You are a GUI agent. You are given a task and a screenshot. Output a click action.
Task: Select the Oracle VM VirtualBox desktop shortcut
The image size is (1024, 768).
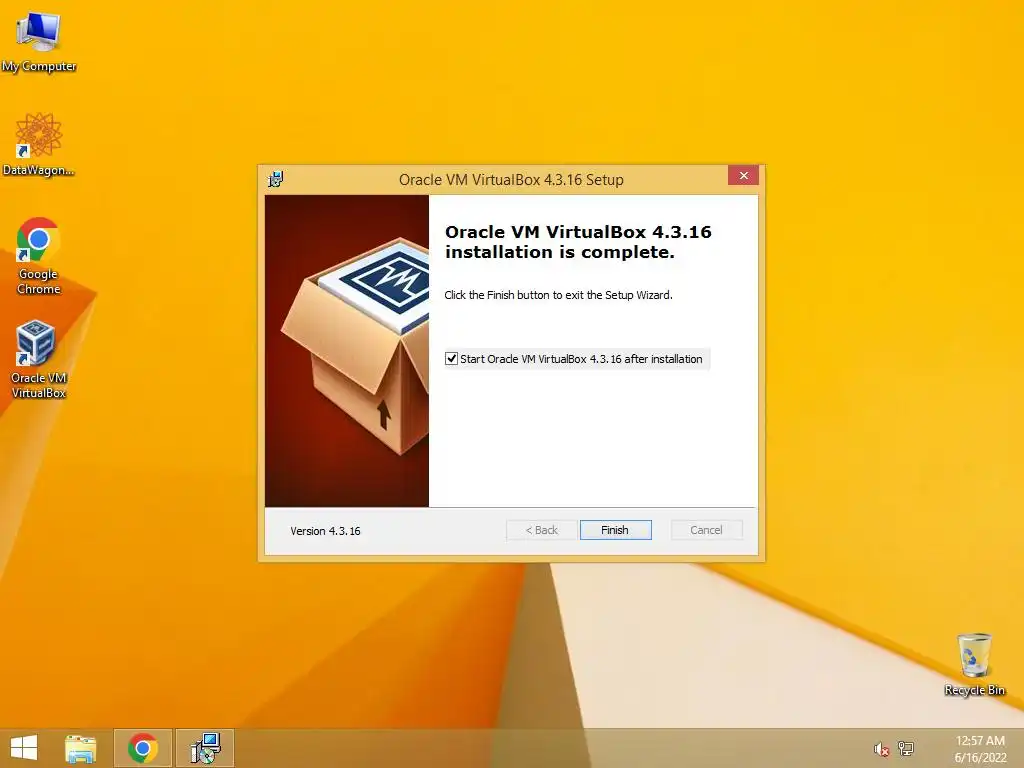click(x=39, y=359)
